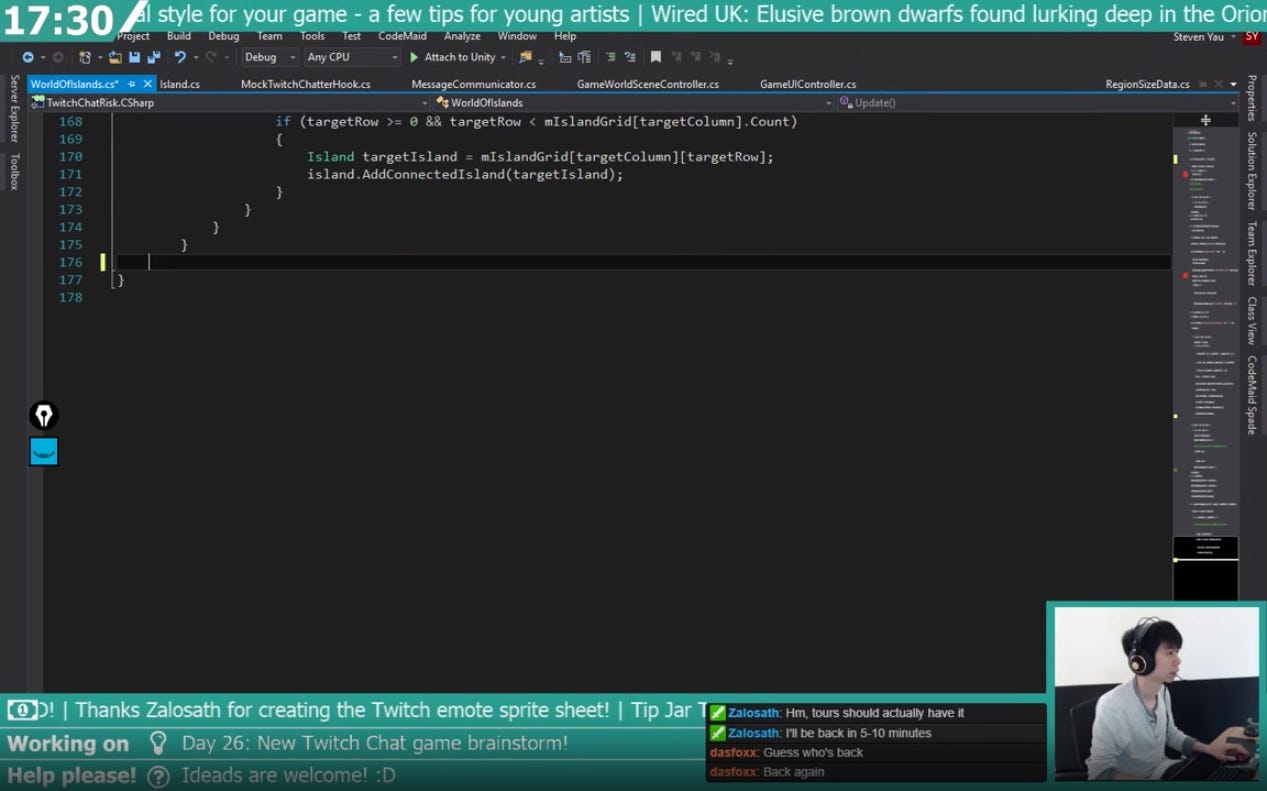1267x791 pixels.
Task: Open the Any CPU platform dropdown
Action: (352, 57)
